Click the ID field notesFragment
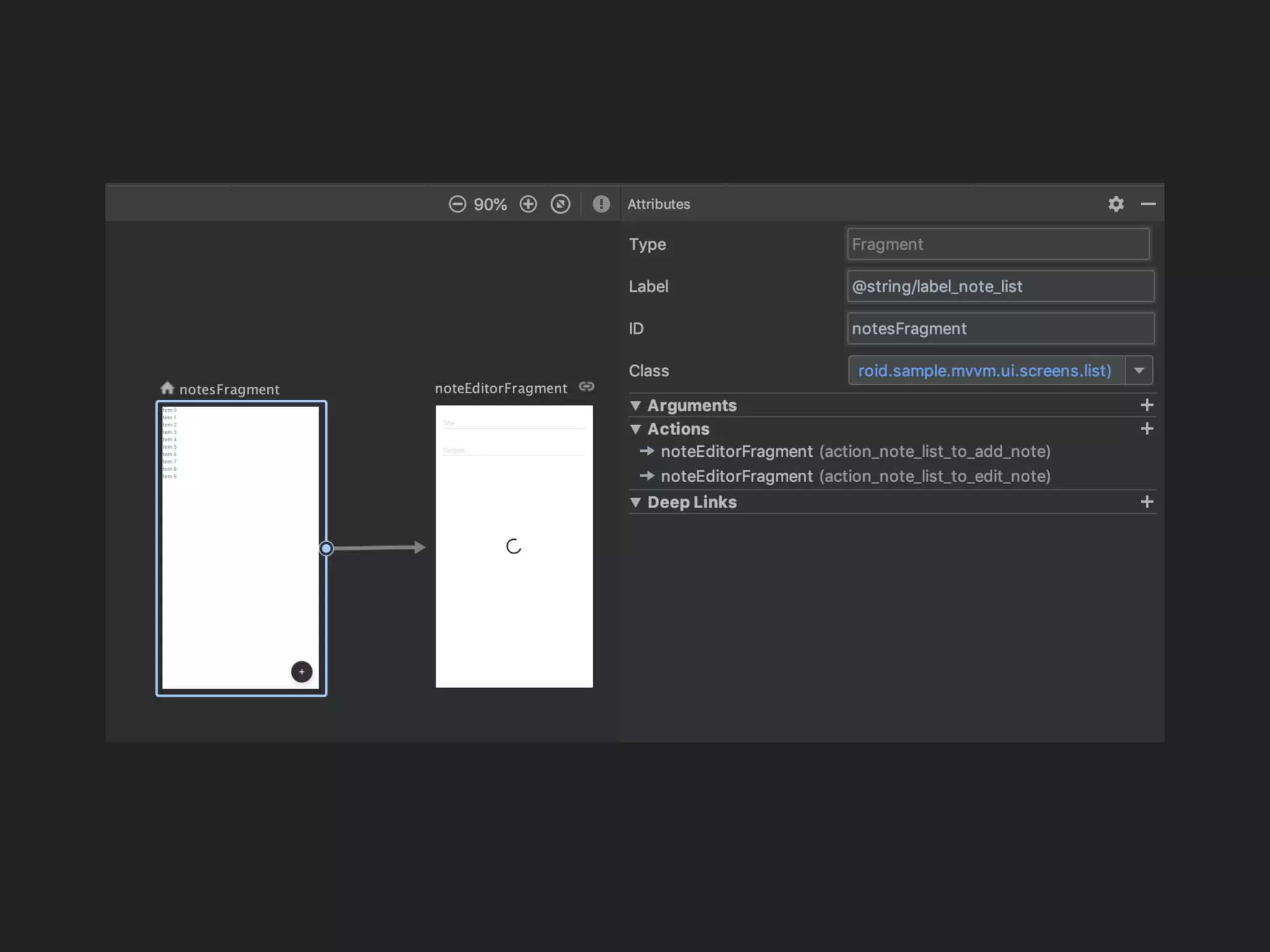Screen dimensions: 1270x952 [1000, 328]
